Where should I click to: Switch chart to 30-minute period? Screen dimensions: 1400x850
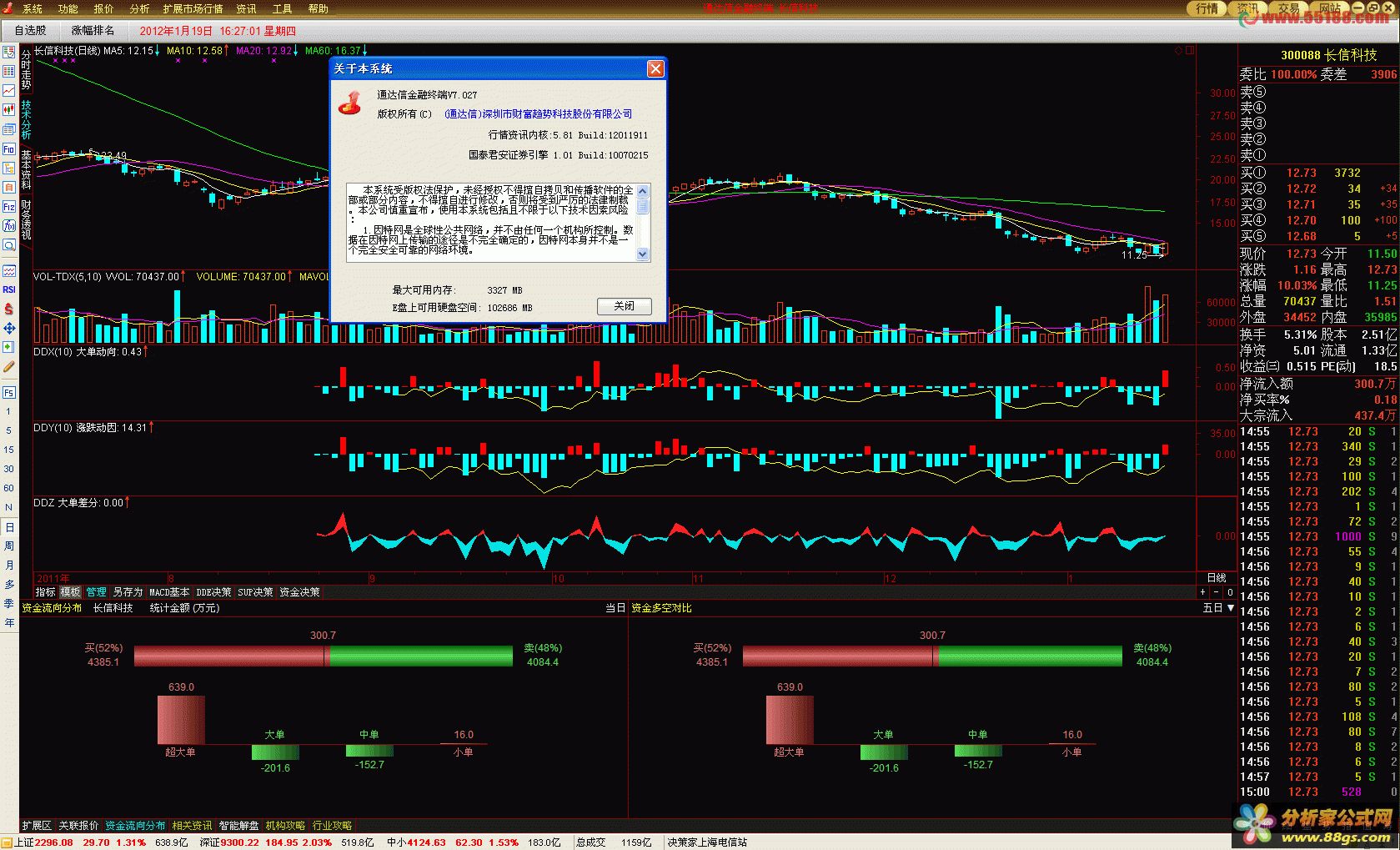(x=9, y=469)
